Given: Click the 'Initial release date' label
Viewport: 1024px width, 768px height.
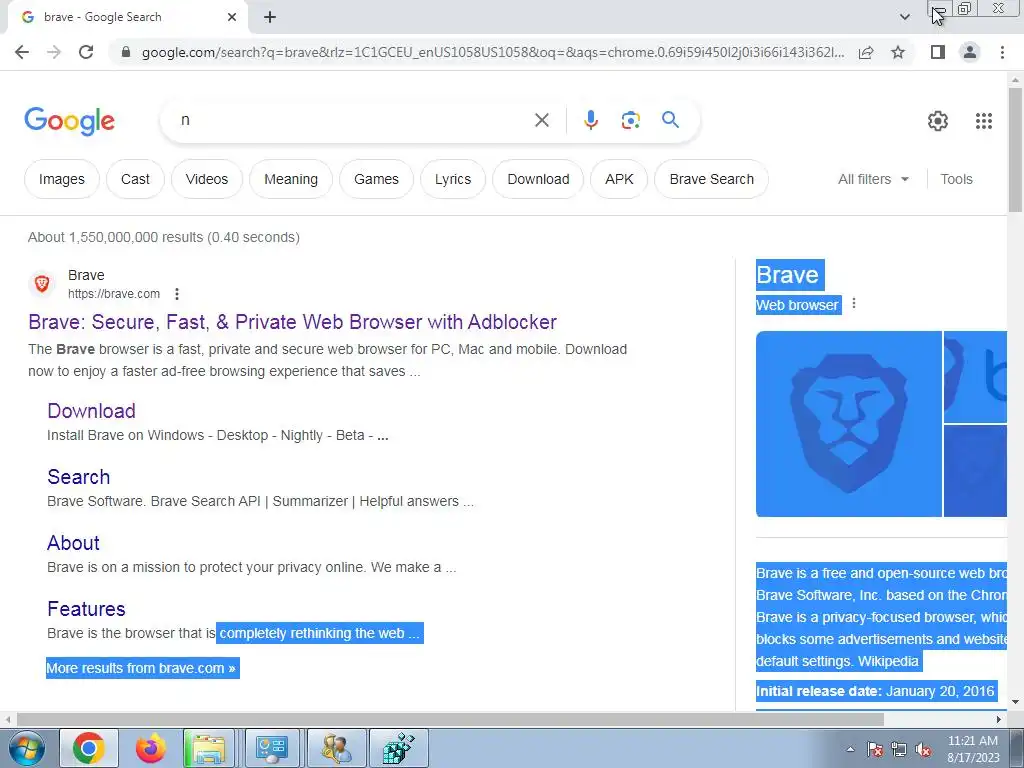Looking at the screenshot, I should (819, 691).
